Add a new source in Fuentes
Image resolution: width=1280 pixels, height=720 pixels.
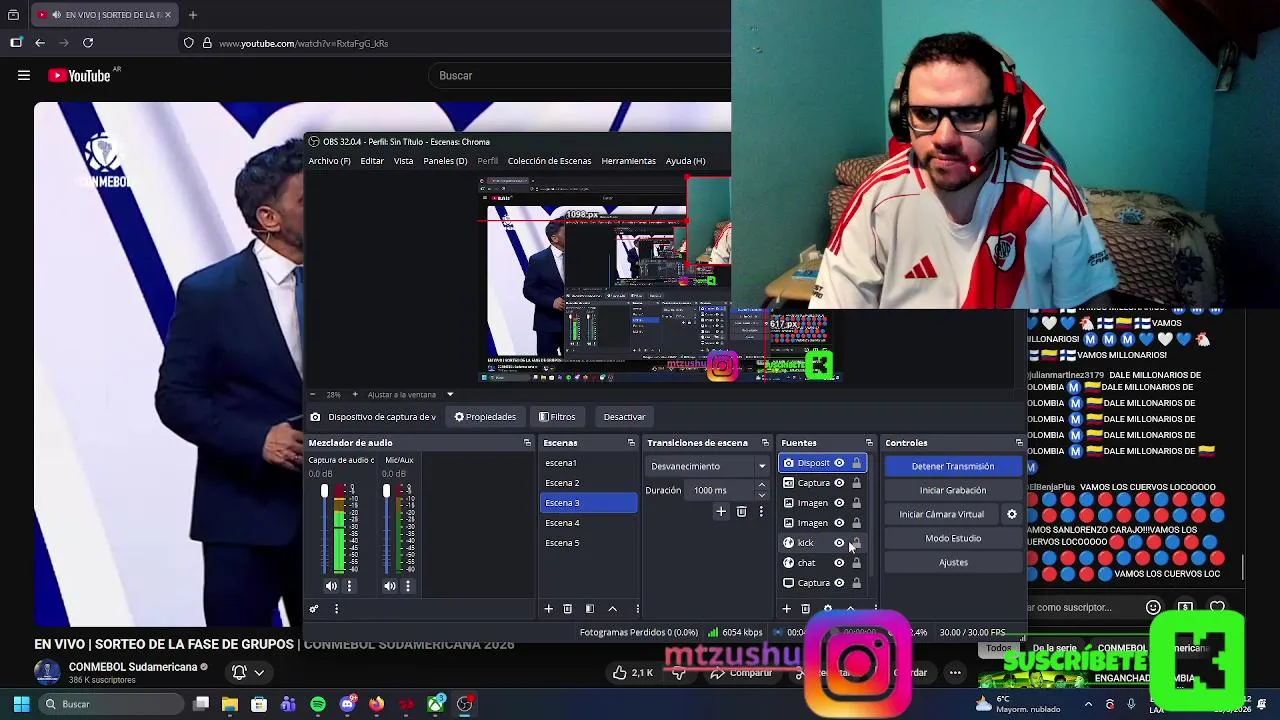tap(786, 609)
